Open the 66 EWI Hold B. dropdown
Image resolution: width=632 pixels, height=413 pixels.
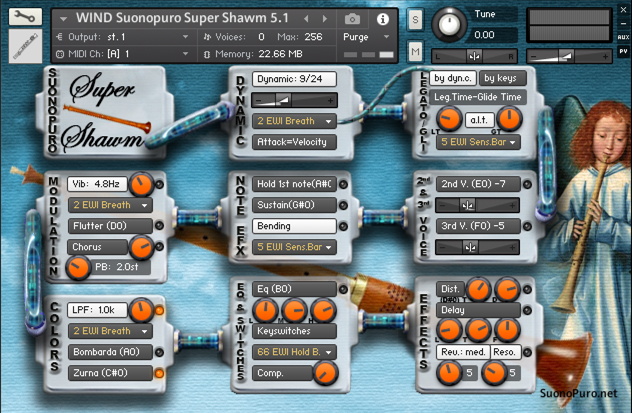point(294,352)
